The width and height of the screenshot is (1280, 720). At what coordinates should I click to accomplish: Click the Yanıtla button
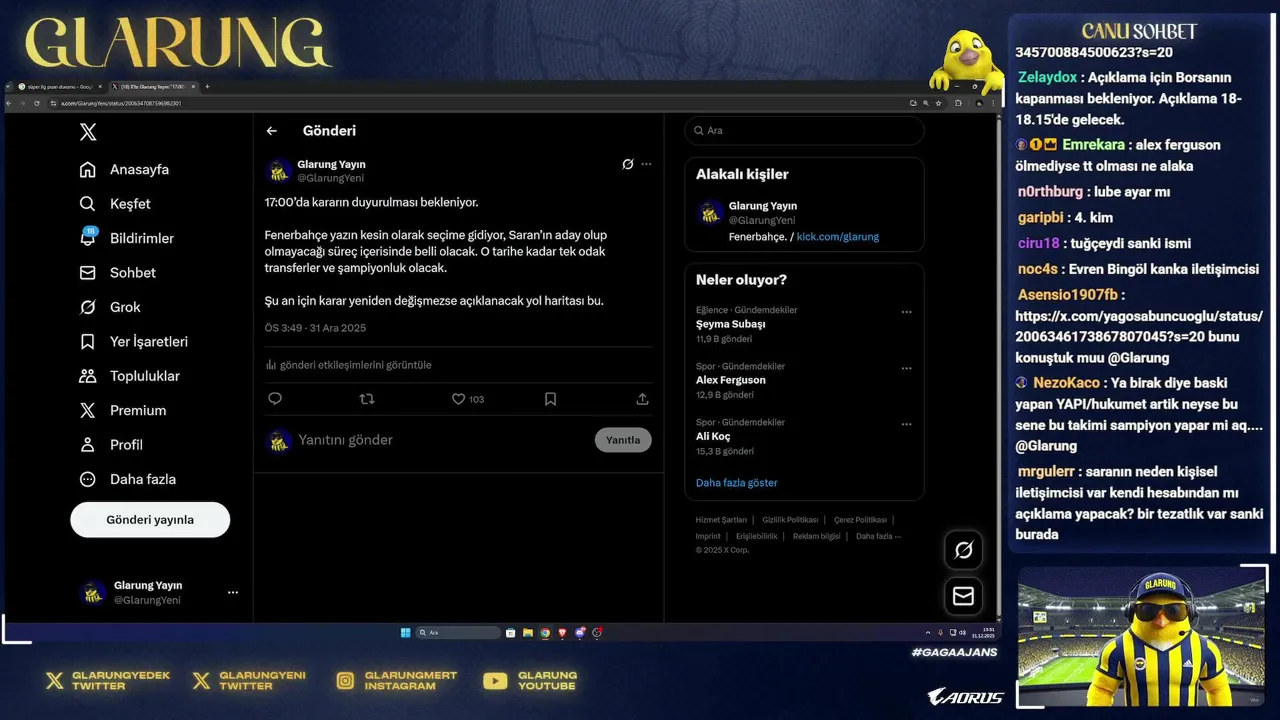(623, 440)
